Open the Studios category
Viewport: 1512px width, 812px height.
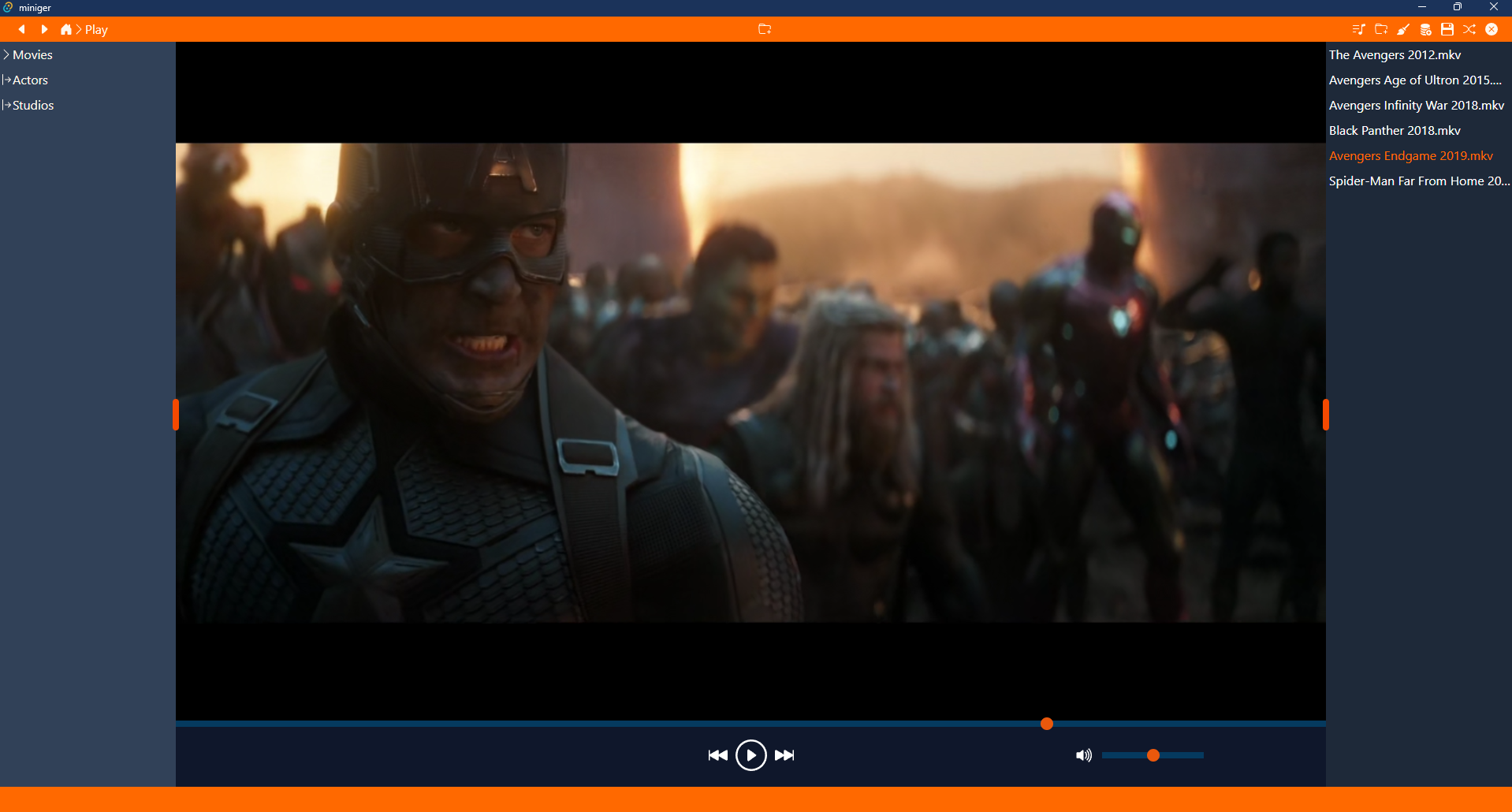tap(33, 105)
